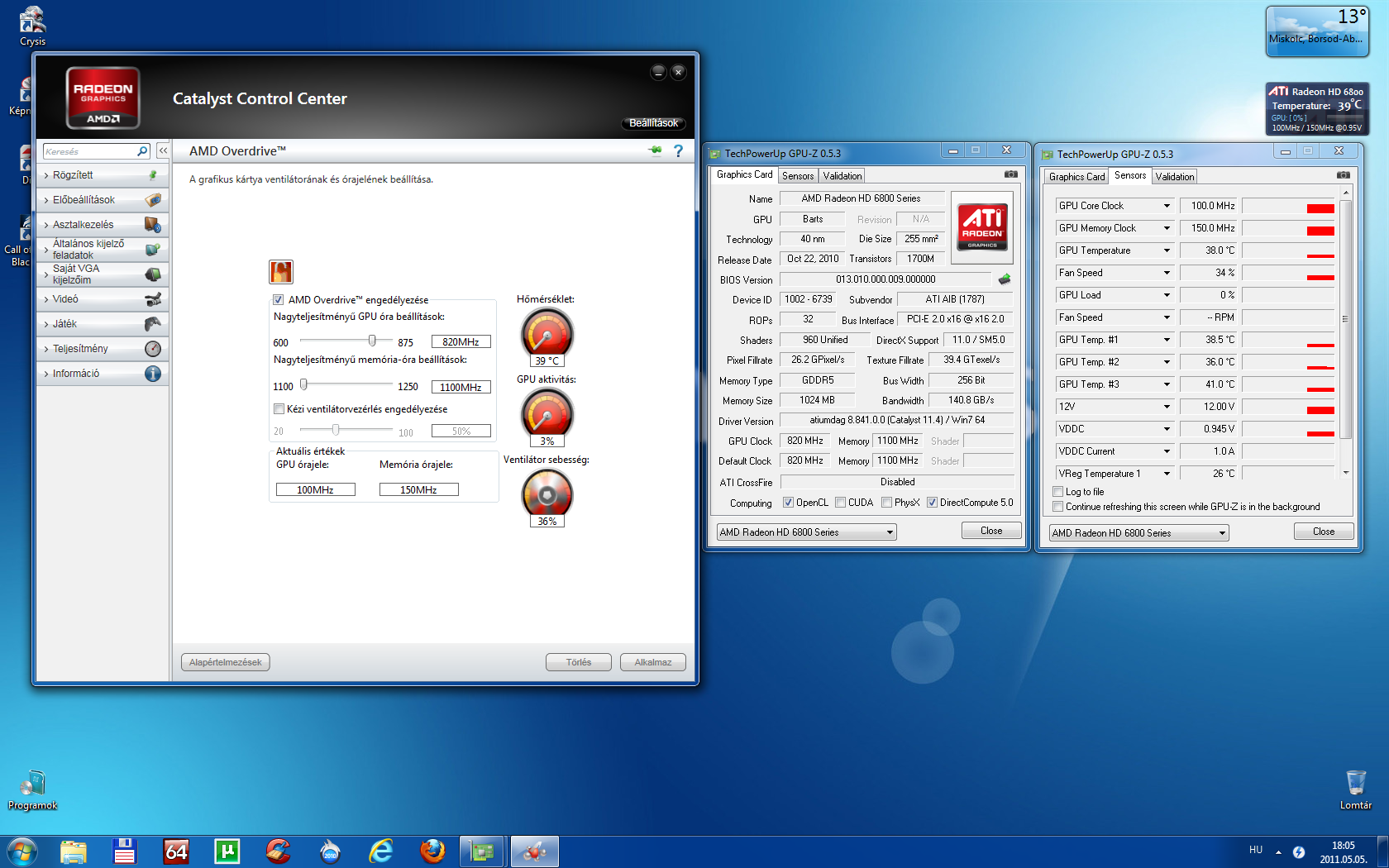Open GPU Core Clock sensor dropdown

pyautogui.click(x=1167, y=206)
